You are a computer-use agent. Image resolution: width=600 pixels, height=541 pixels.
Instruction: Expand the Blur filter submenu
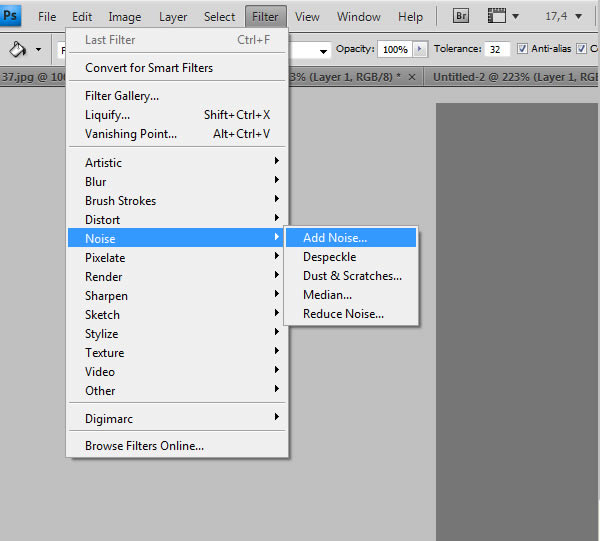coord(96,182)
